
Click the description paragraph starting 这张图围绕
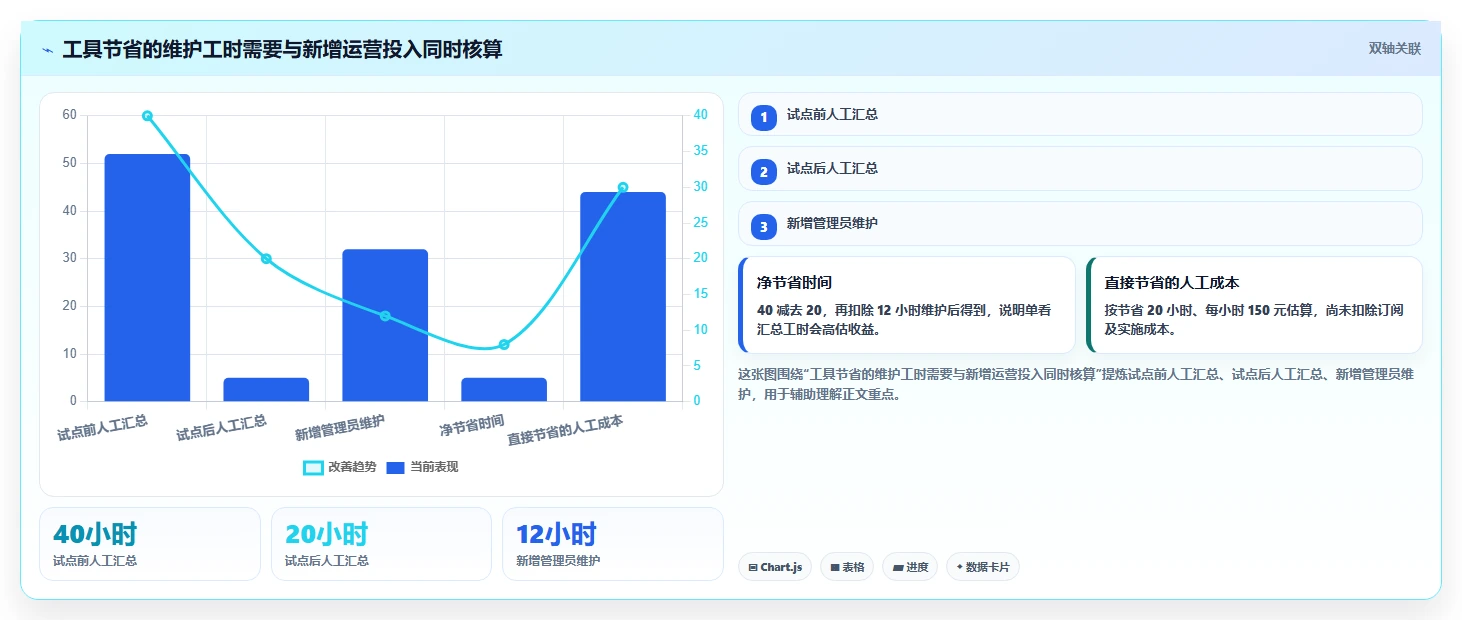pos(1076,384)
